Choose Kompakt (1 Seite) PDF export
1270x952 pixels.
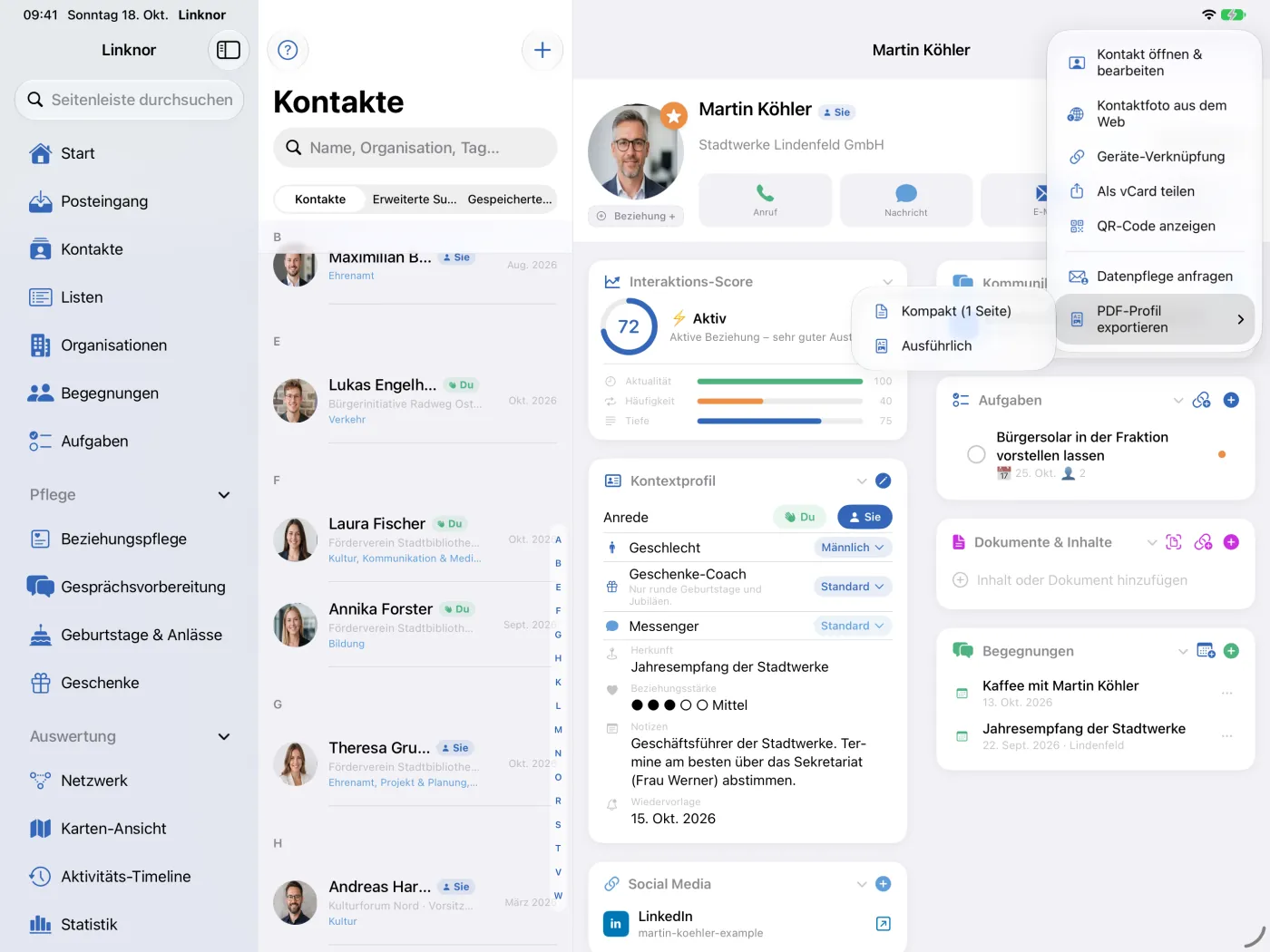coord(952,311)
